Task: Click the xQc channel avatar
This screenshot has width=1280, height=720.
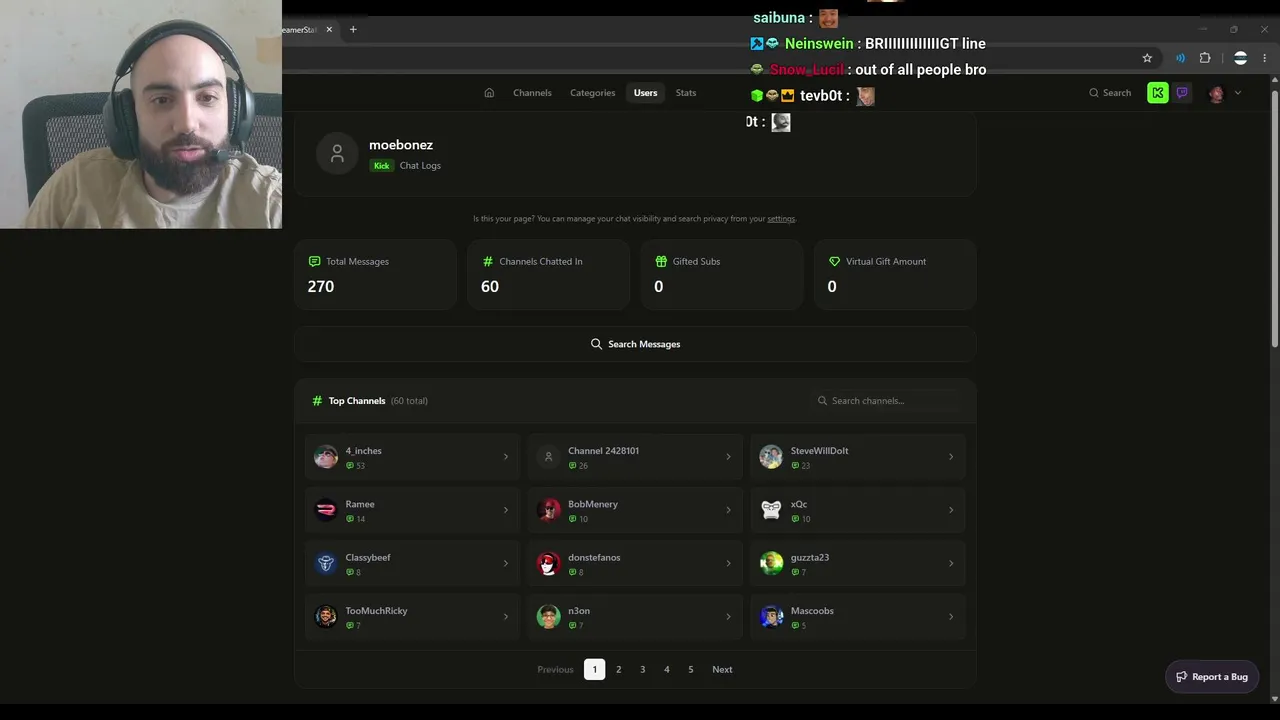Action: pyautogui.click(x=771, y=510)
